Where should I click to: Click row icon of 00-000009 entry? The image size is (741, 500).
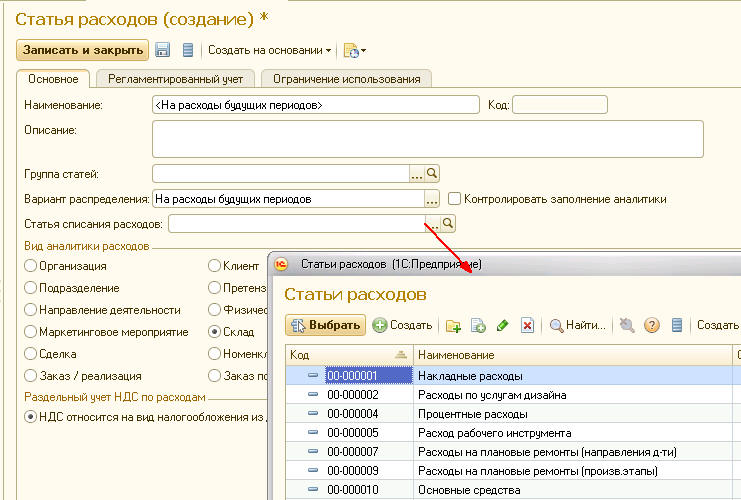pos(313,470)
